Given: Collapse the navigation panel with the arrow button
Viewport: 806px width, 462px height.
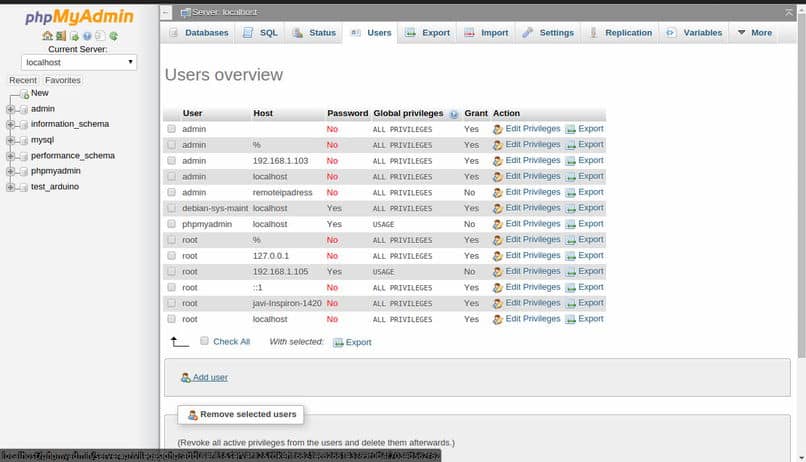Looking at the screenshot, I should pyautogui.click(x=166, y=12).
